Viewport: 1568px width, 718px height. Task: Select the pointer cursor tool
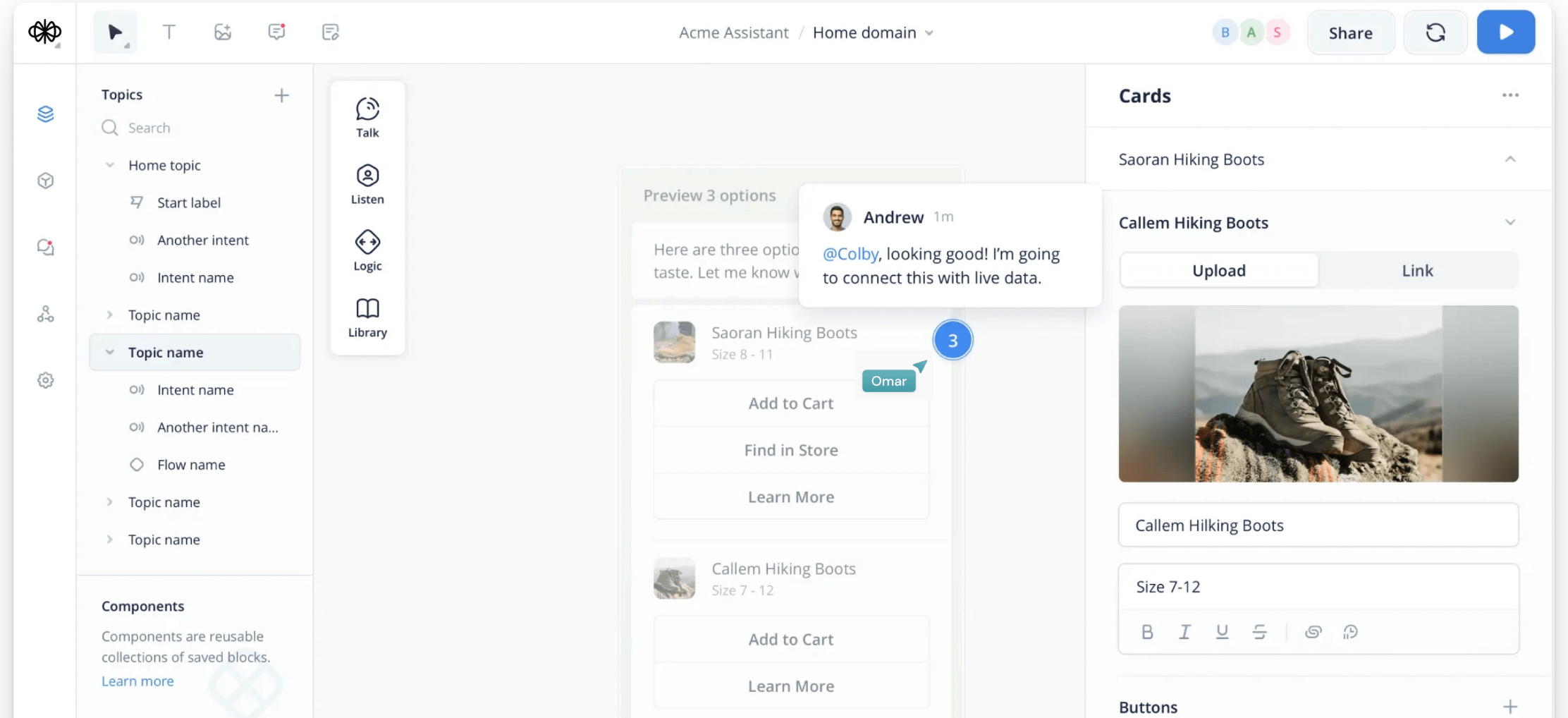coord(115,32)
